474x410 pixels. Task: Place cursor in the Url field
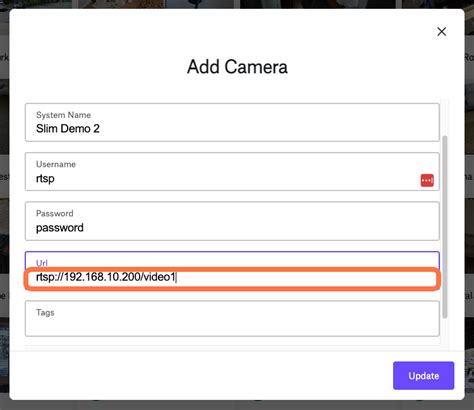tap(232, 270)
